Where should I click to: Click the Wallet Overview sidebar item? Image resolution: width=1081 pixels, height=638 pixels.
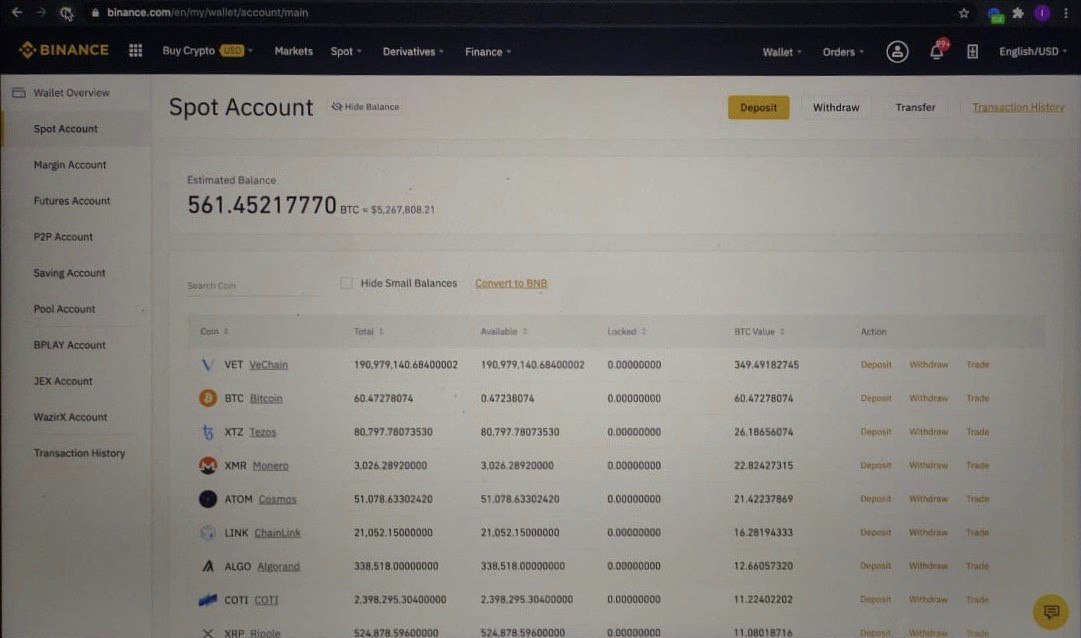tap(71, 92)
